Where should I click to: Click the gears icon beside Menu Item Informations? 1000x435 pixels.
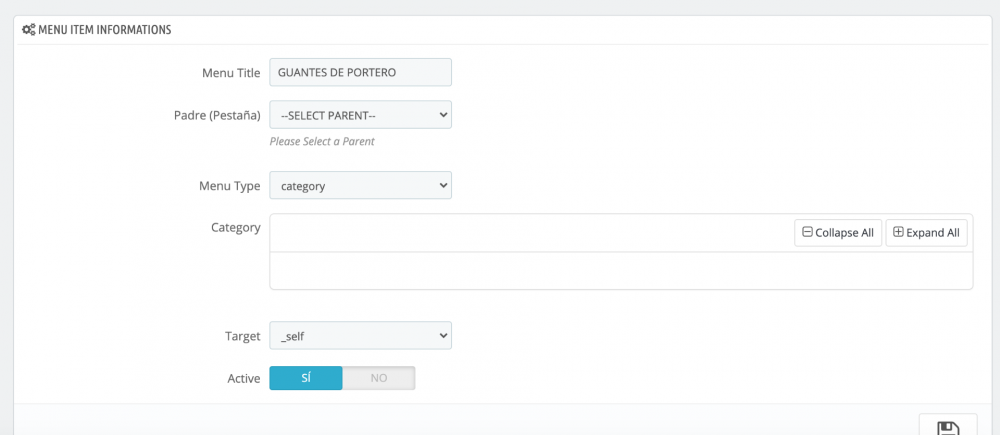coord(28,30)
